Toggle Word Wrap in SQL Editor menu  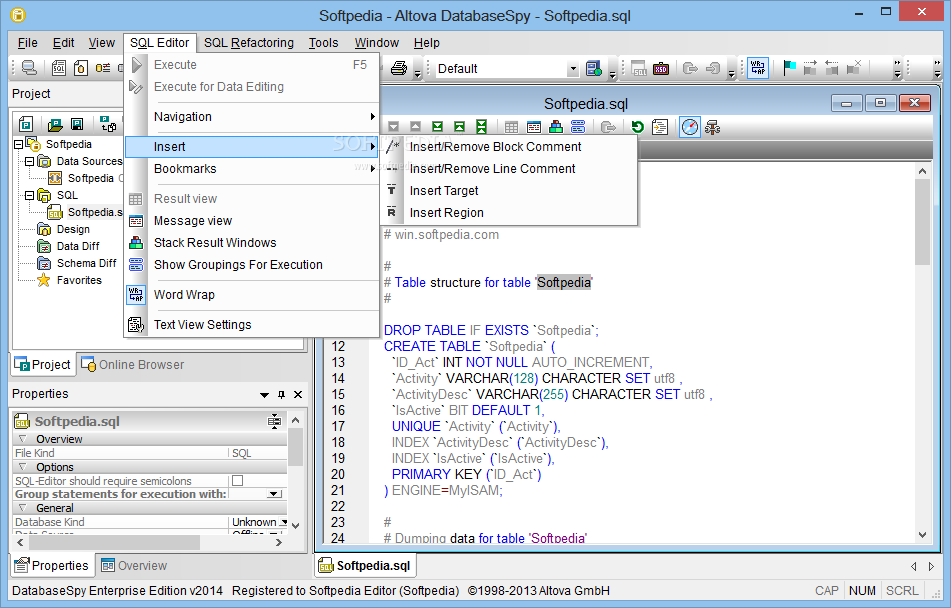pos(251,295)
